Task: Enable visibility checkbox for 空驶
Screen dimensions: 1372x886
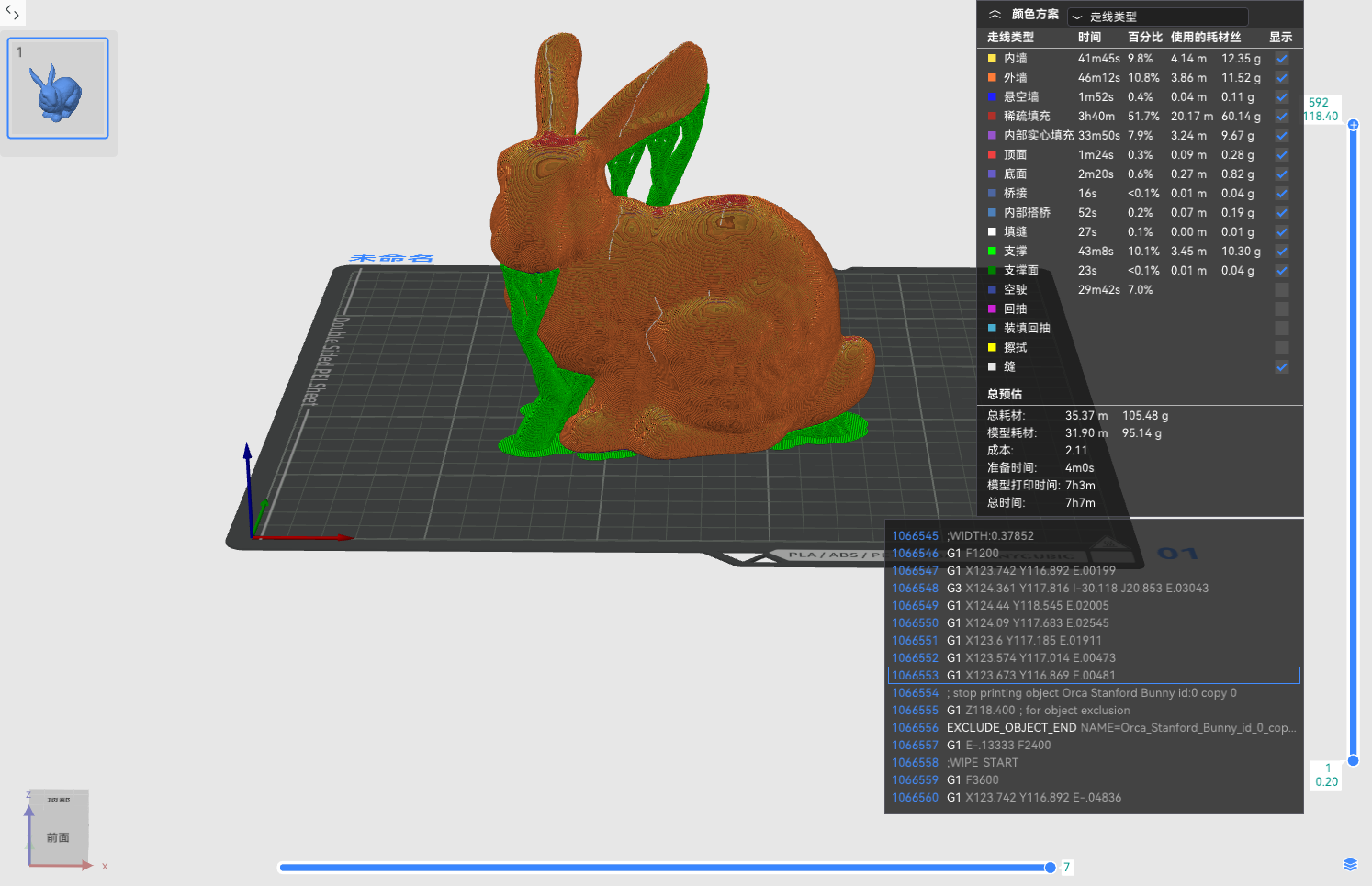Action: [x=1282, y=289]
